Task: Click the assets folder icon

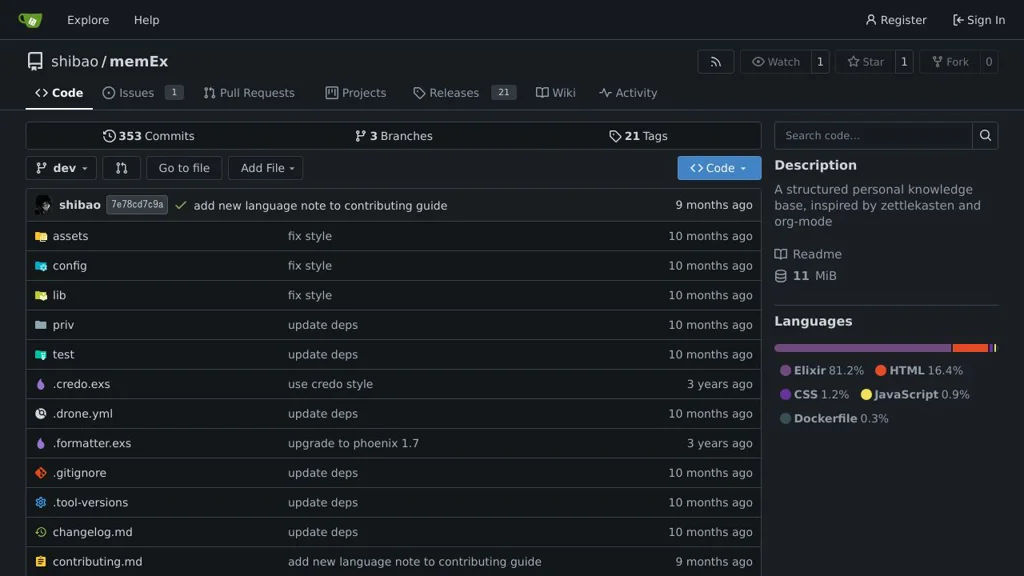Action: [41, 236]
